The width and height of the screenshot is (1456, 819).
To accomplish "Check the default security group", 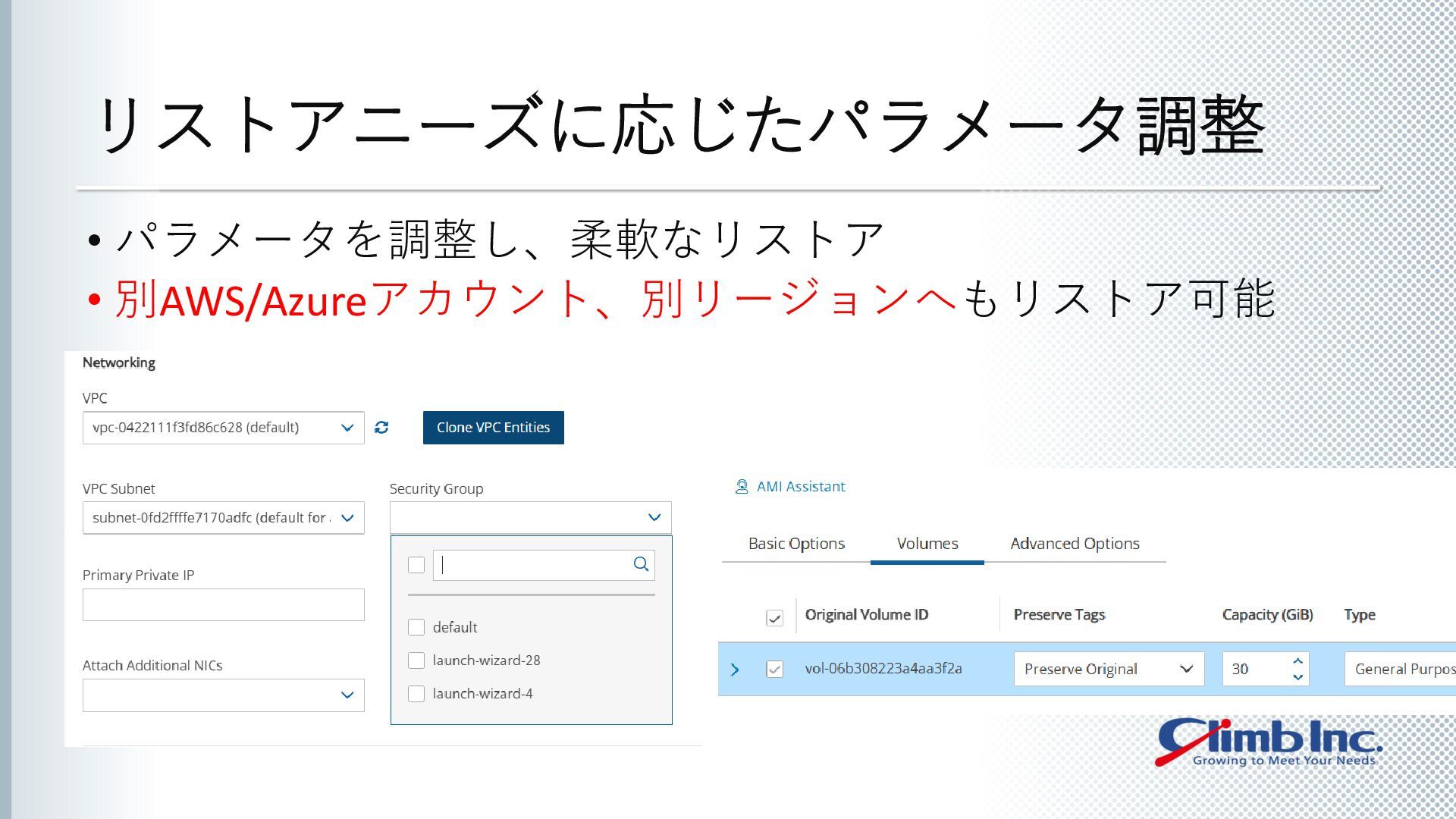I will coord(416,627).
